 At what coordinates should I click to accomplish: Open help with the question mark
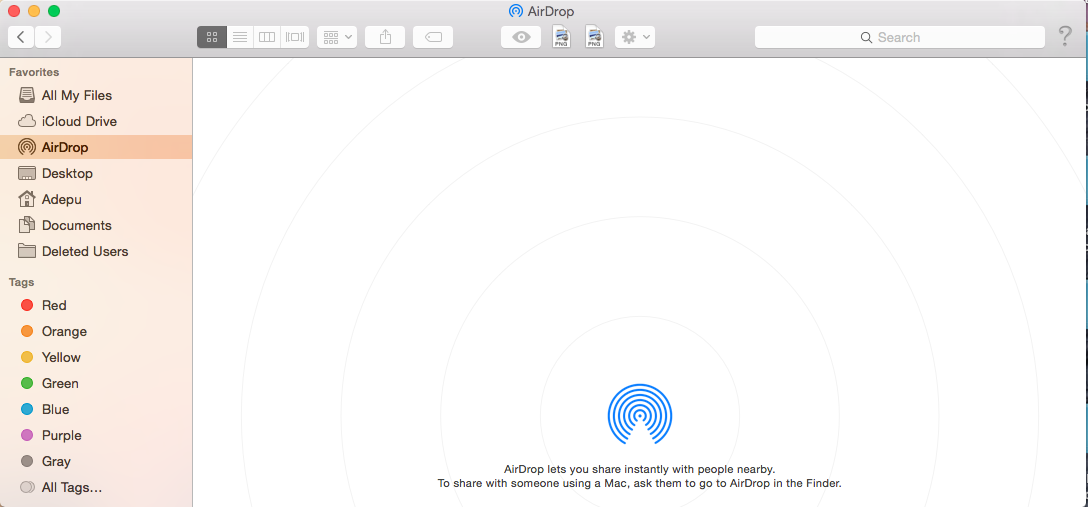pyautogui.click(x=1065, y=37)
